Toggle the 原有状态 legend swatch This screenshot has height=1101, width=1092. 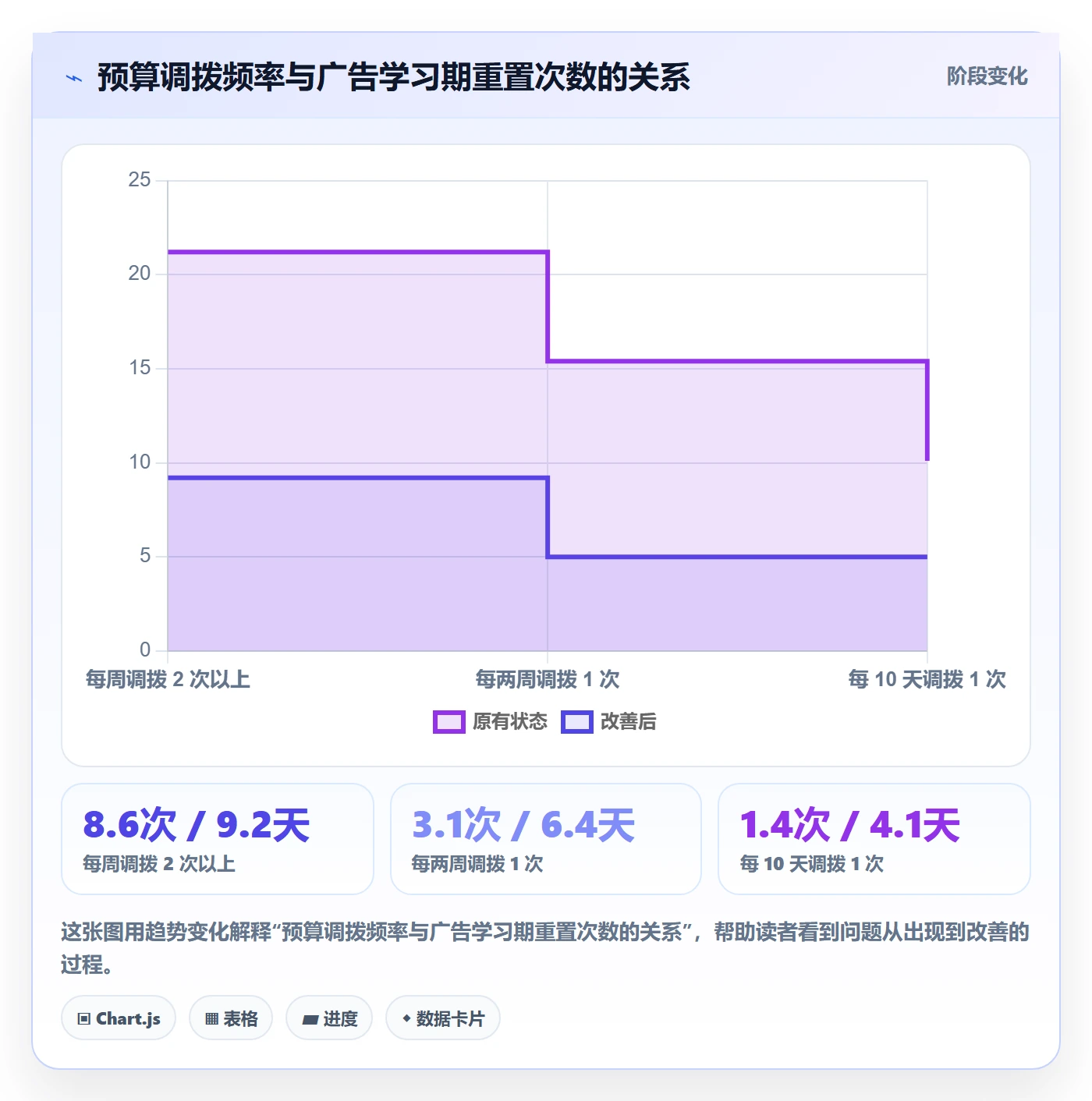tap(449, 722)
